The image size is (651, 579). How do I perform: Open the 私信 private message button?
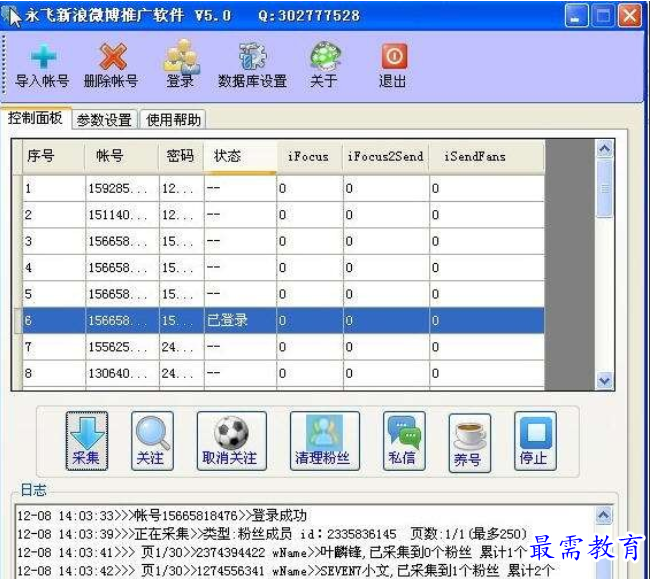point(404,441)
